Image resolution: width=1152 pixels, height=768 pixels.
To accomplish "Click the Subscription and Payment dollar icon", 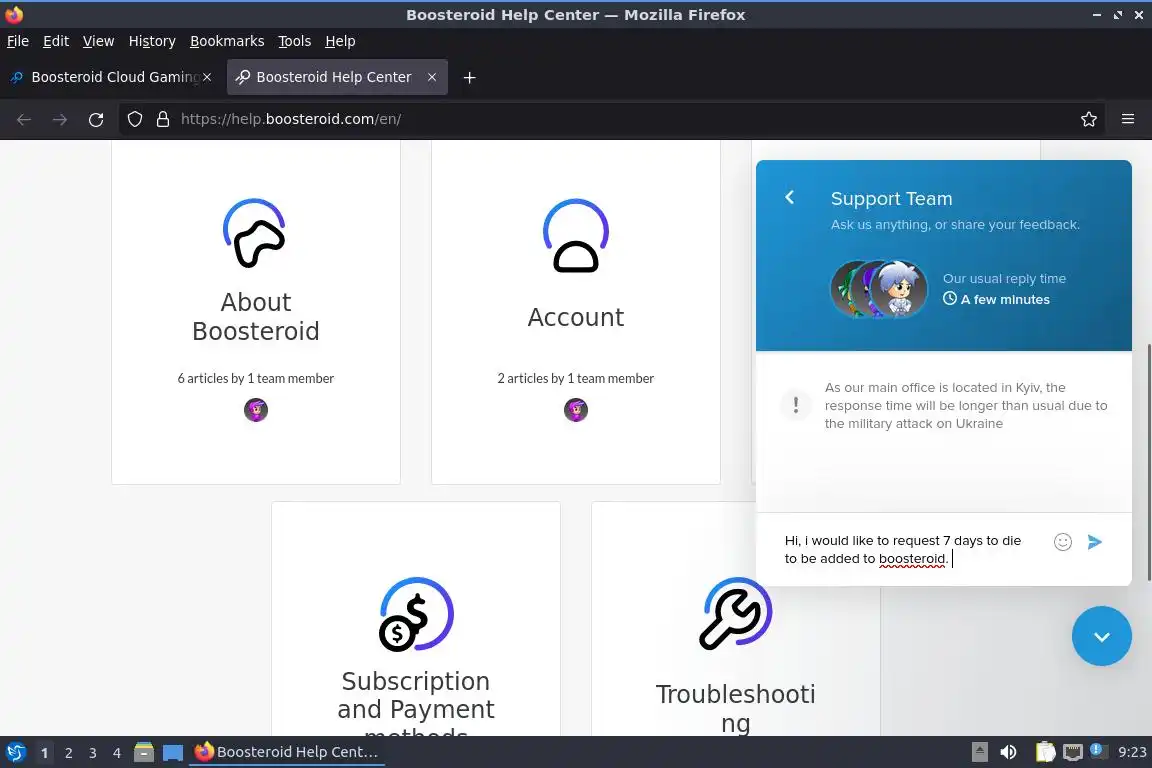I will (416, 614).
